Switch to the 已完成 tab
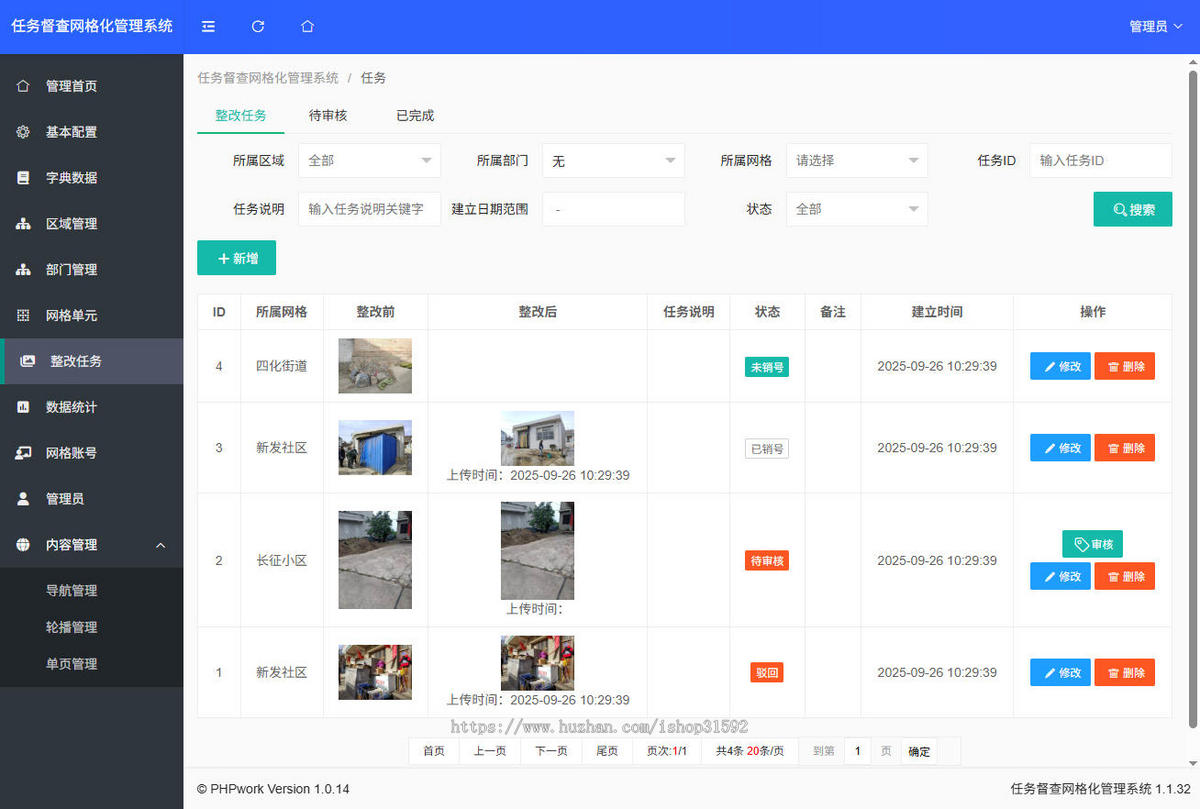Screen dimensions: 1200x809 415,116
